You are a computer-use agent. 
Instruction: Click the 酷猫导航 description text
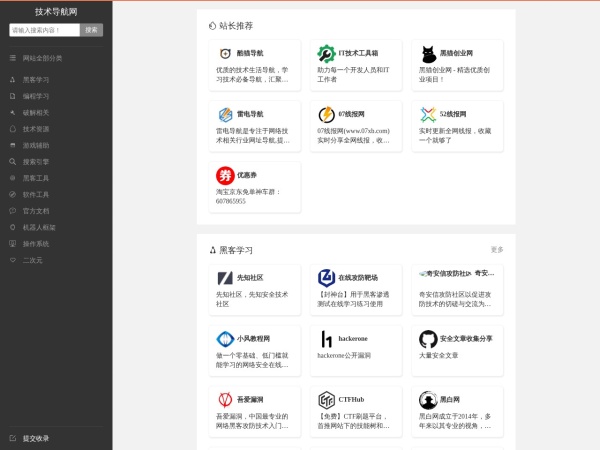coord(252,75)
